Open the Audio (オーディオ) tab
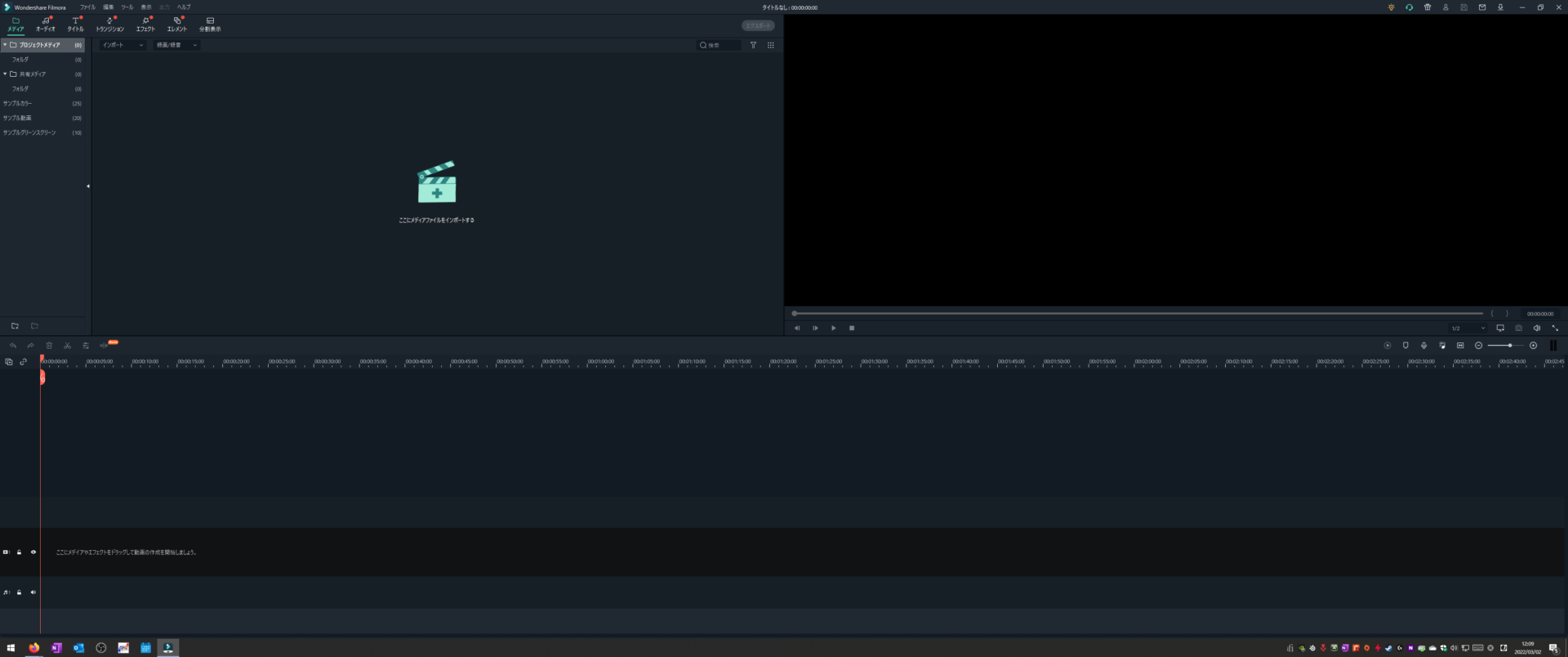The width and height of the screenshot is (1568, 657). [x=46, y=25]
